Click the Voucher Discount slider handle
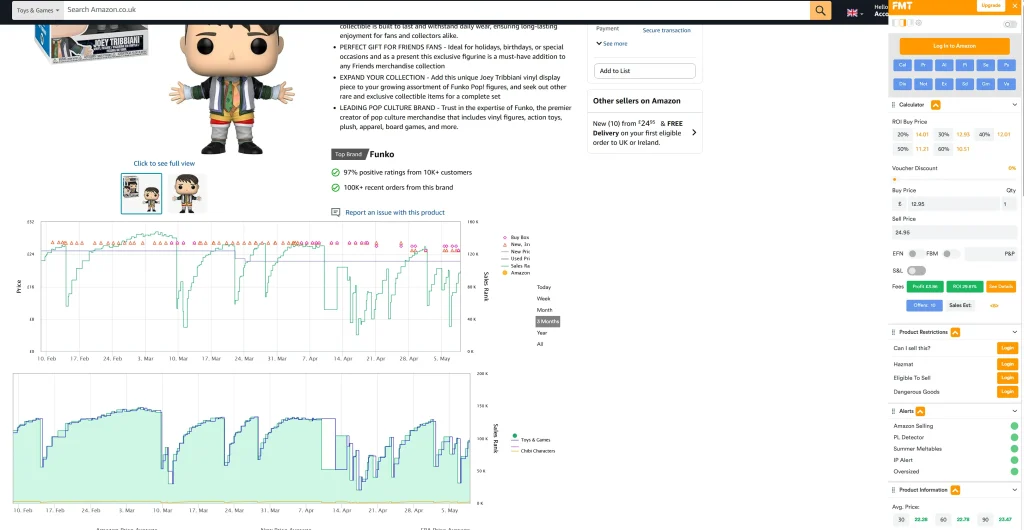 [x=894, y=179]
